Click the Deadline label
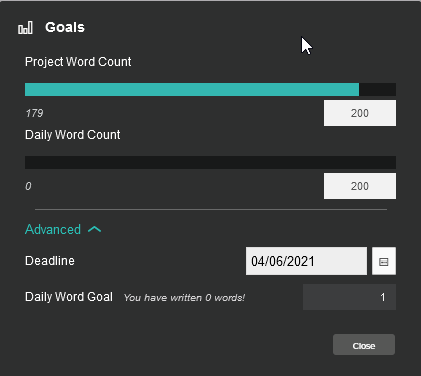 [x=50, y=261]
